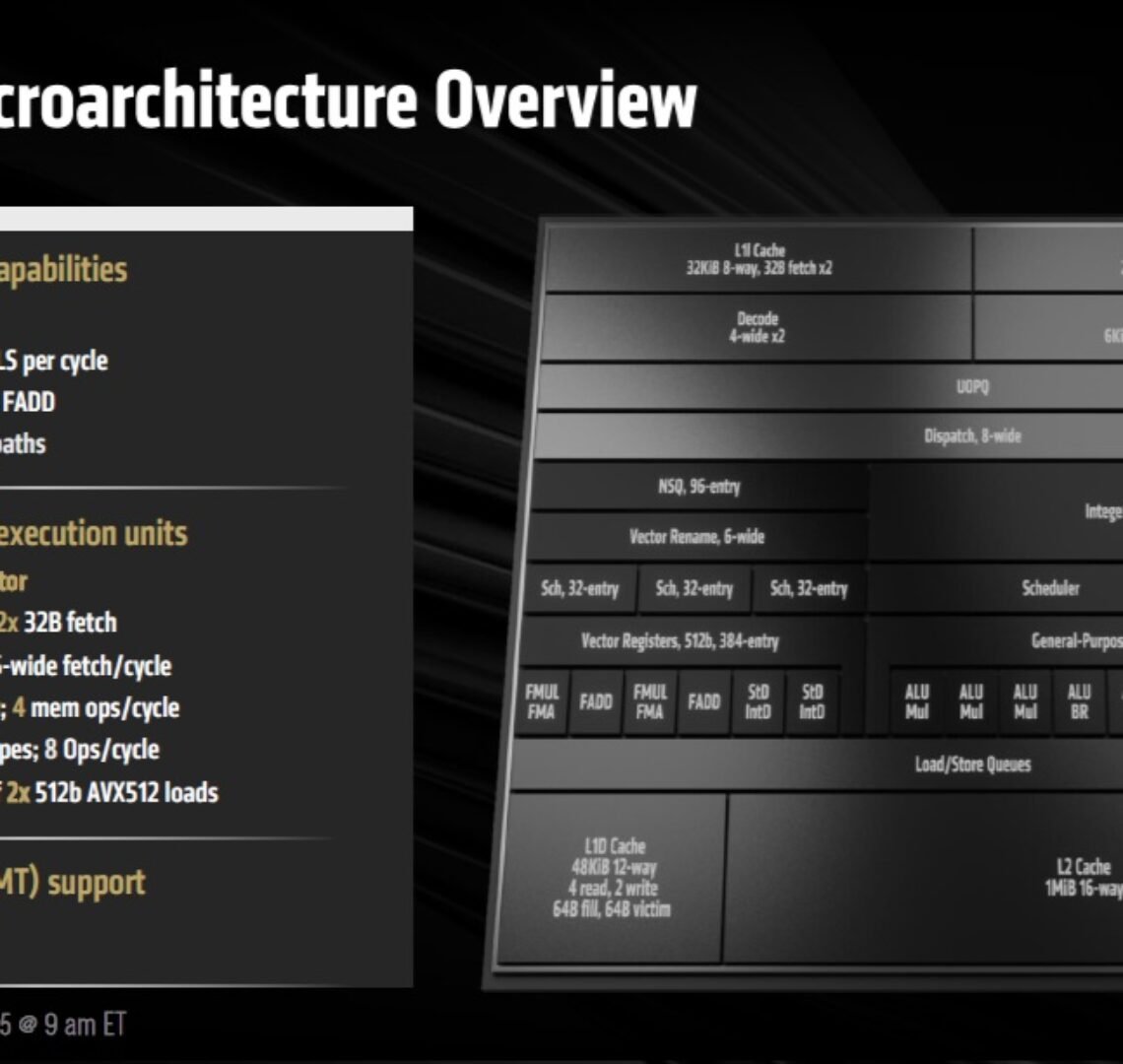Click the "4 mem ops/cycle" bullet
This screenshot has height=1064, width=1123.
tap(96, 708)
